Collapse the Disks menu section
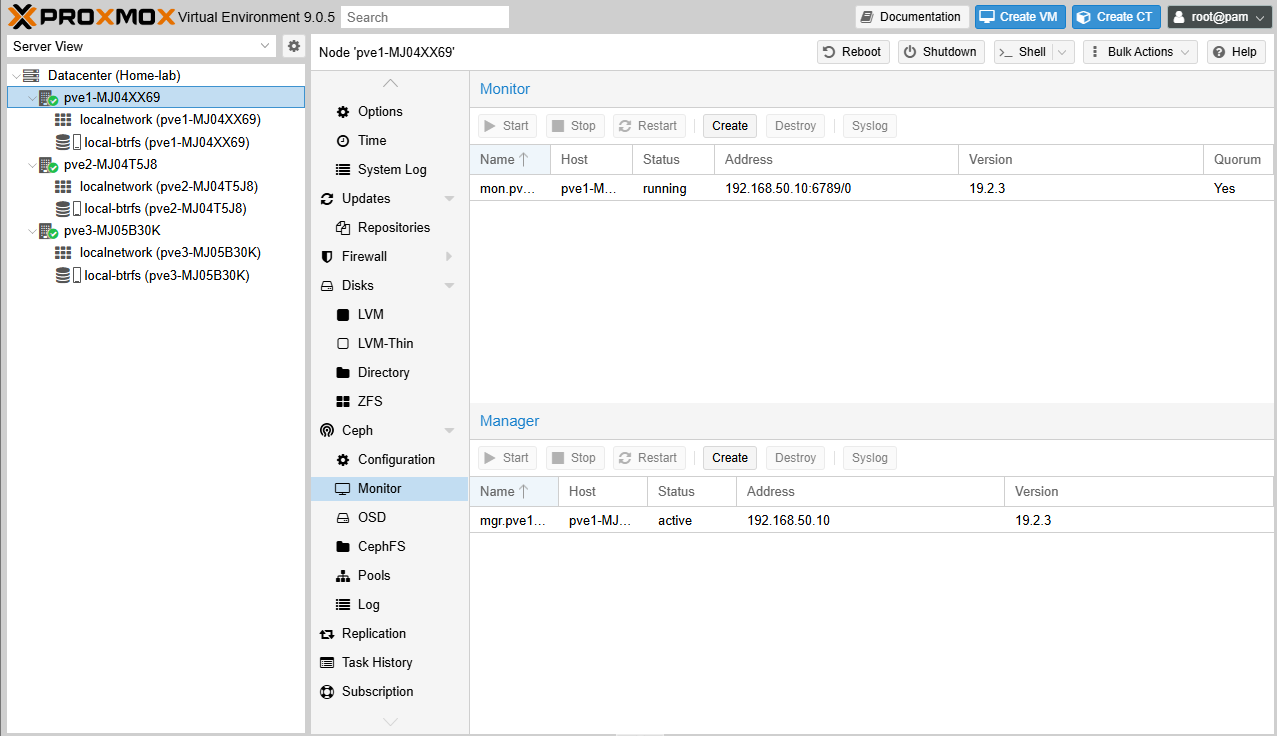This screenshot has width=1277, height=736. tap(449, 286)
